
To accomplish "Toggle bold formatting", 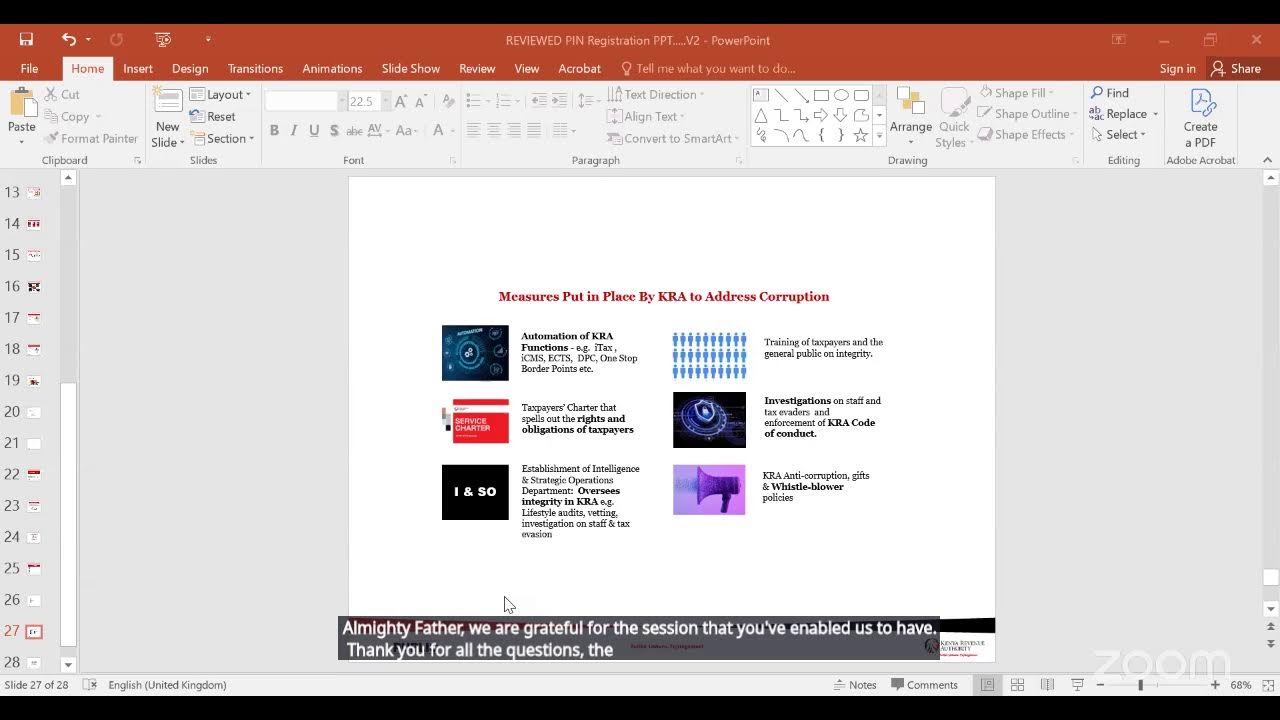I will point(273,130).
